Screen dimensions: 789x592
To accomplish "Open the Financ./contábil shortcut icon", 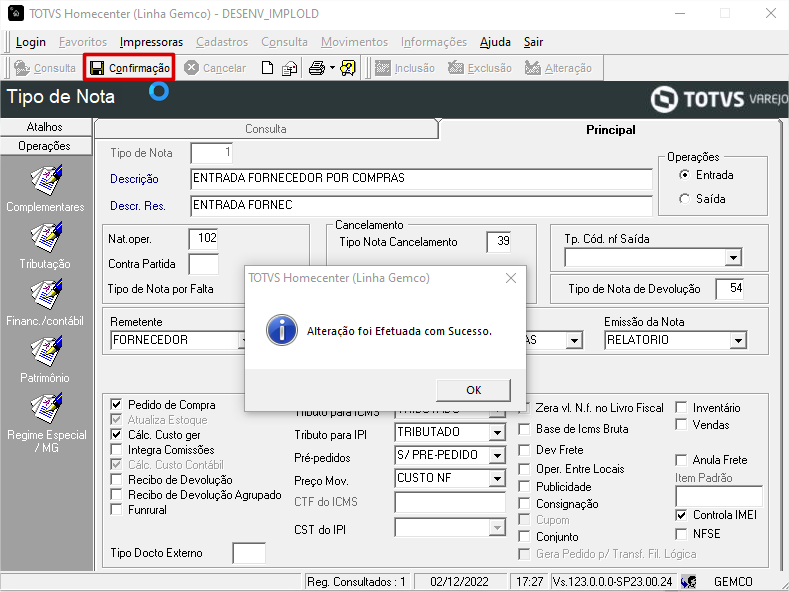I will pos(46,294).
